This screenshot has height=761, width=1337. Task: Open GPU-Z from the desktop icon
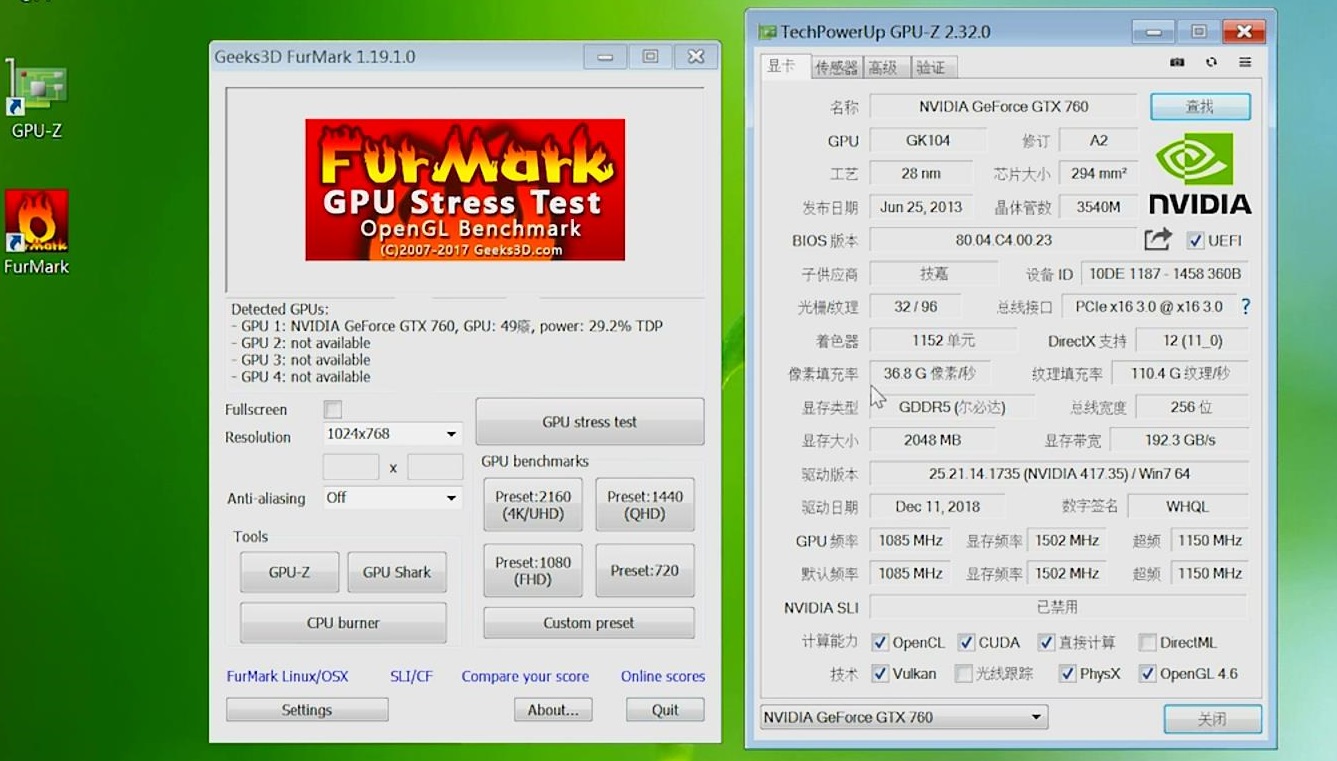click(x=36, y=100)
